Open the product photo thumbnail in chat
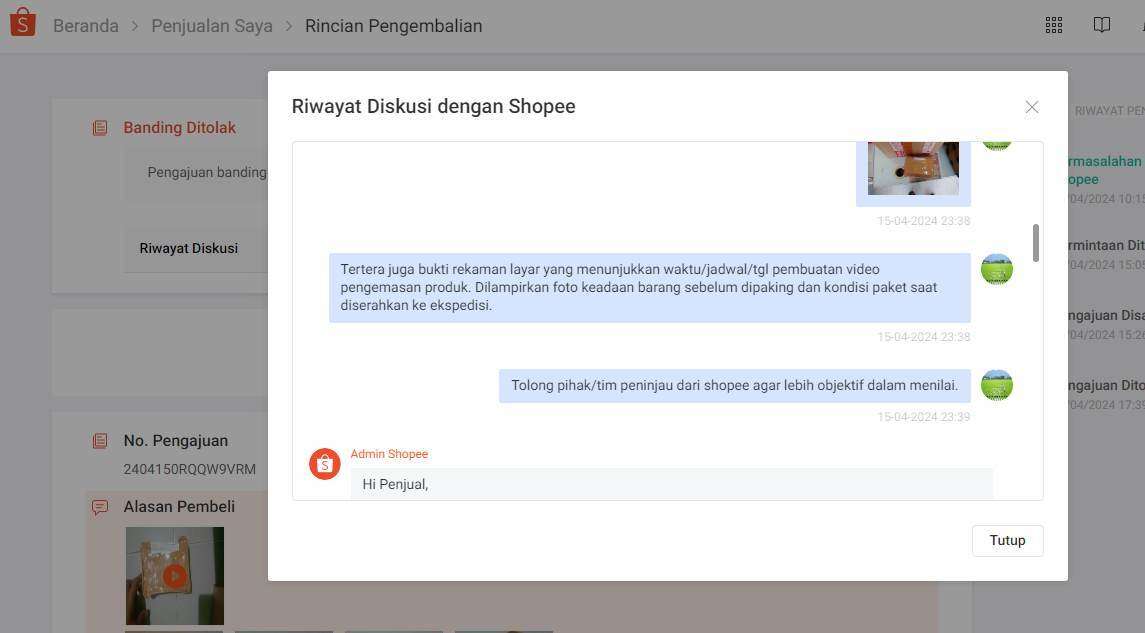Viewport: 1145px width, 633px height. (x=913, y=169)
